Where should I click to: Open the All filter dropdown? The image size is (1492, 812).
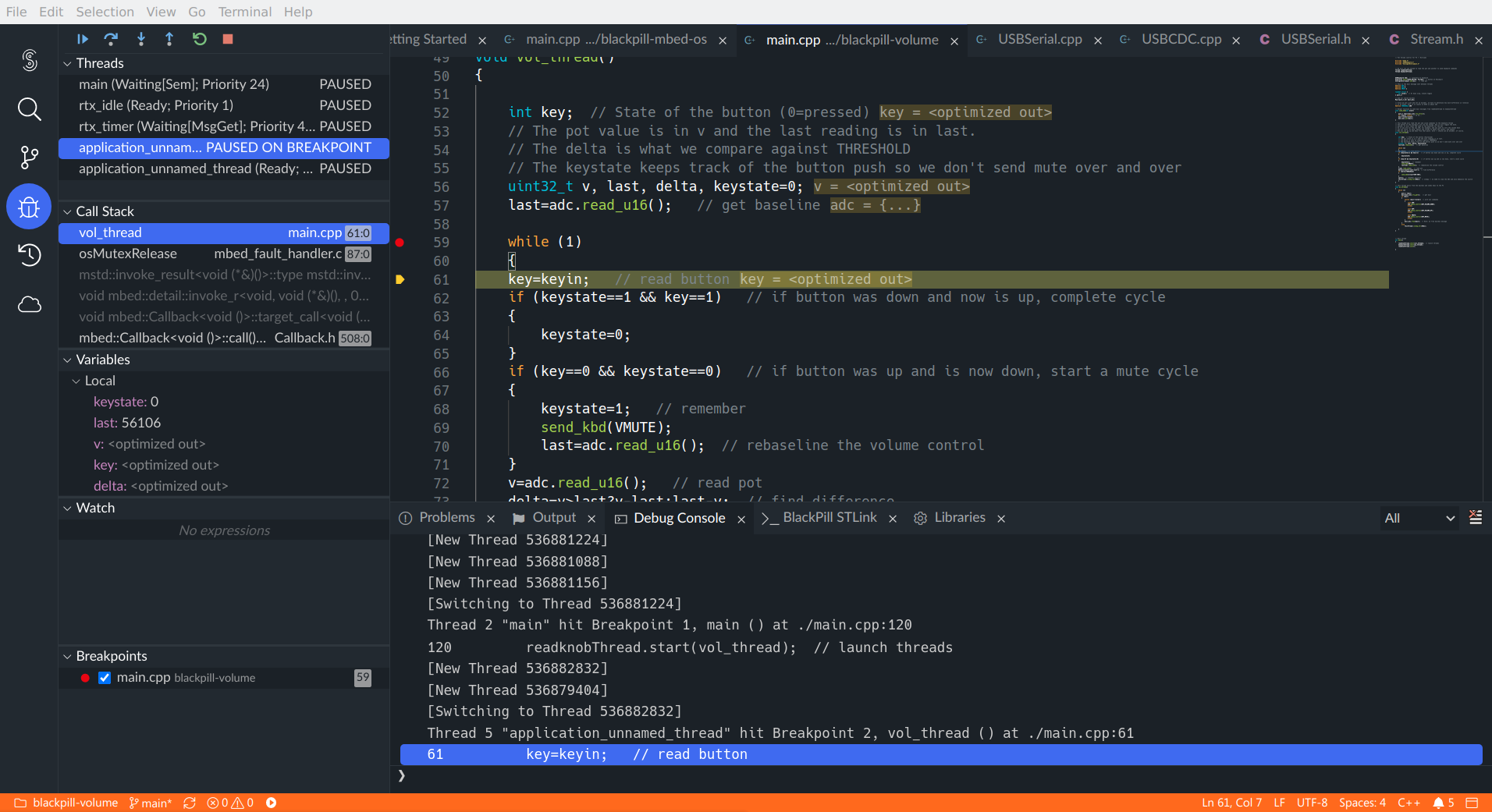coord(1419,518)
